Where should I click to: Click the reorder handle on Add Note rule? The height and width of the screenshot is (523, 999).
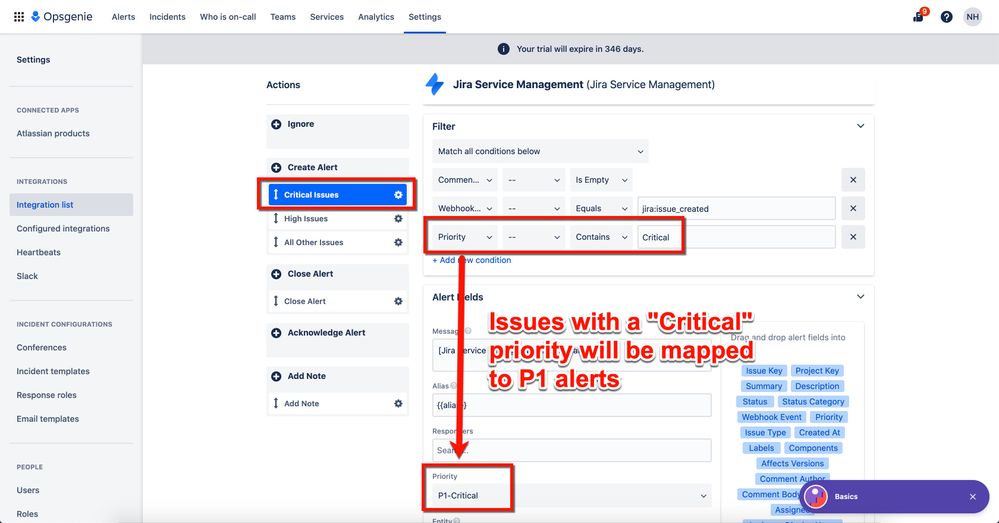[x=276, y=404]
